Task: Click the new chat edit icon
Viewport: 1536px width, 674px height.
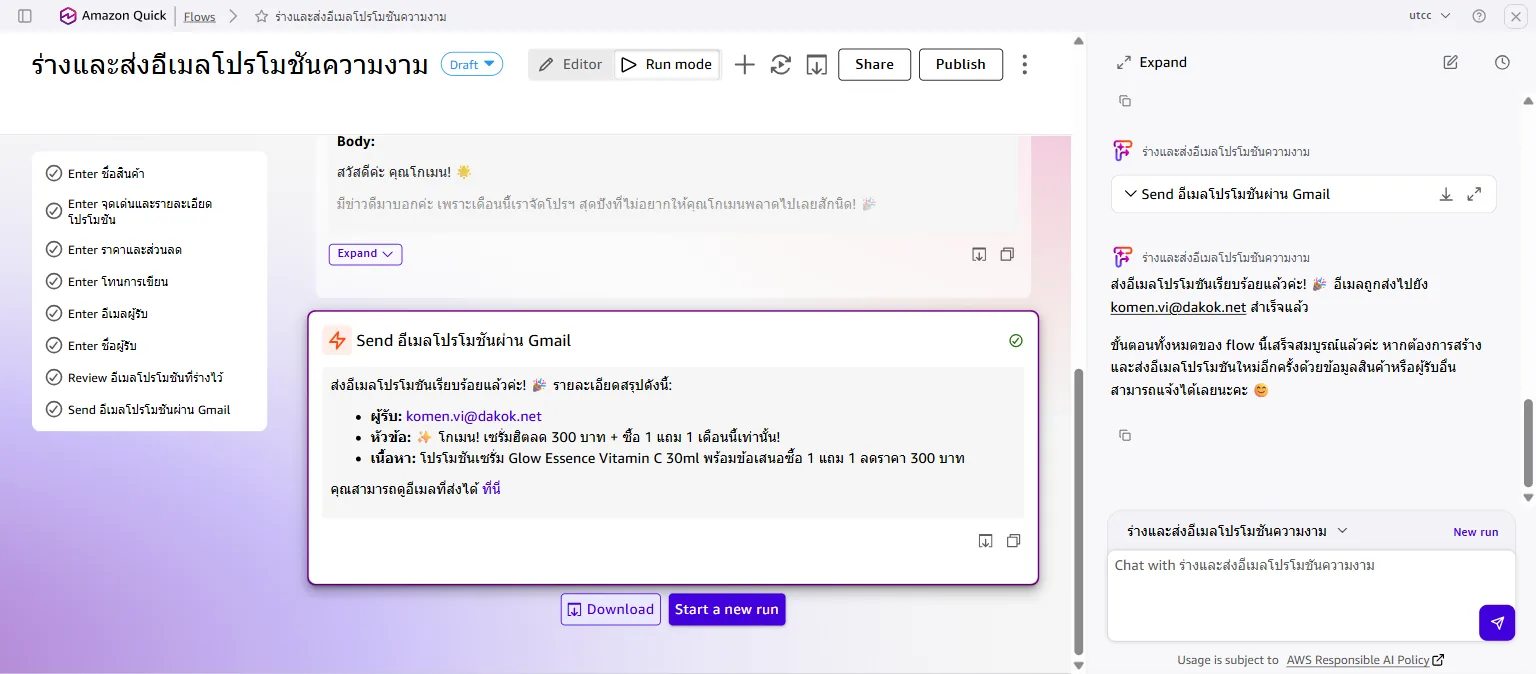Action: [x=1450, y=62]
